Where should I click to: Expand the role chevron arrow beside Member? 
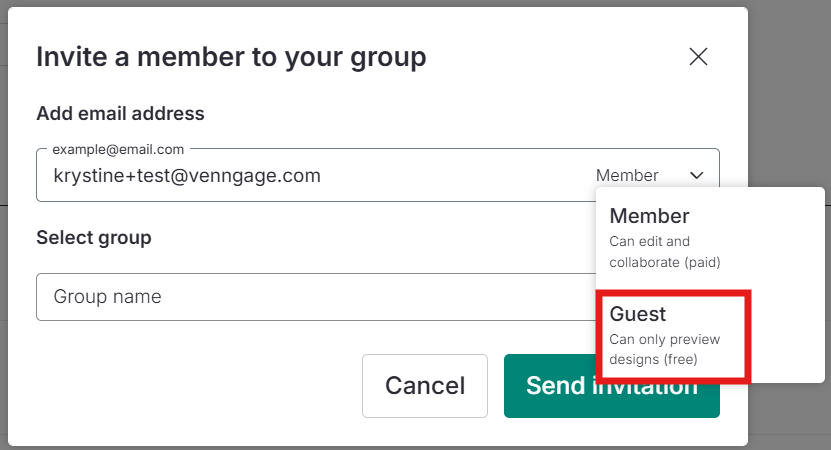pos(696,175)
